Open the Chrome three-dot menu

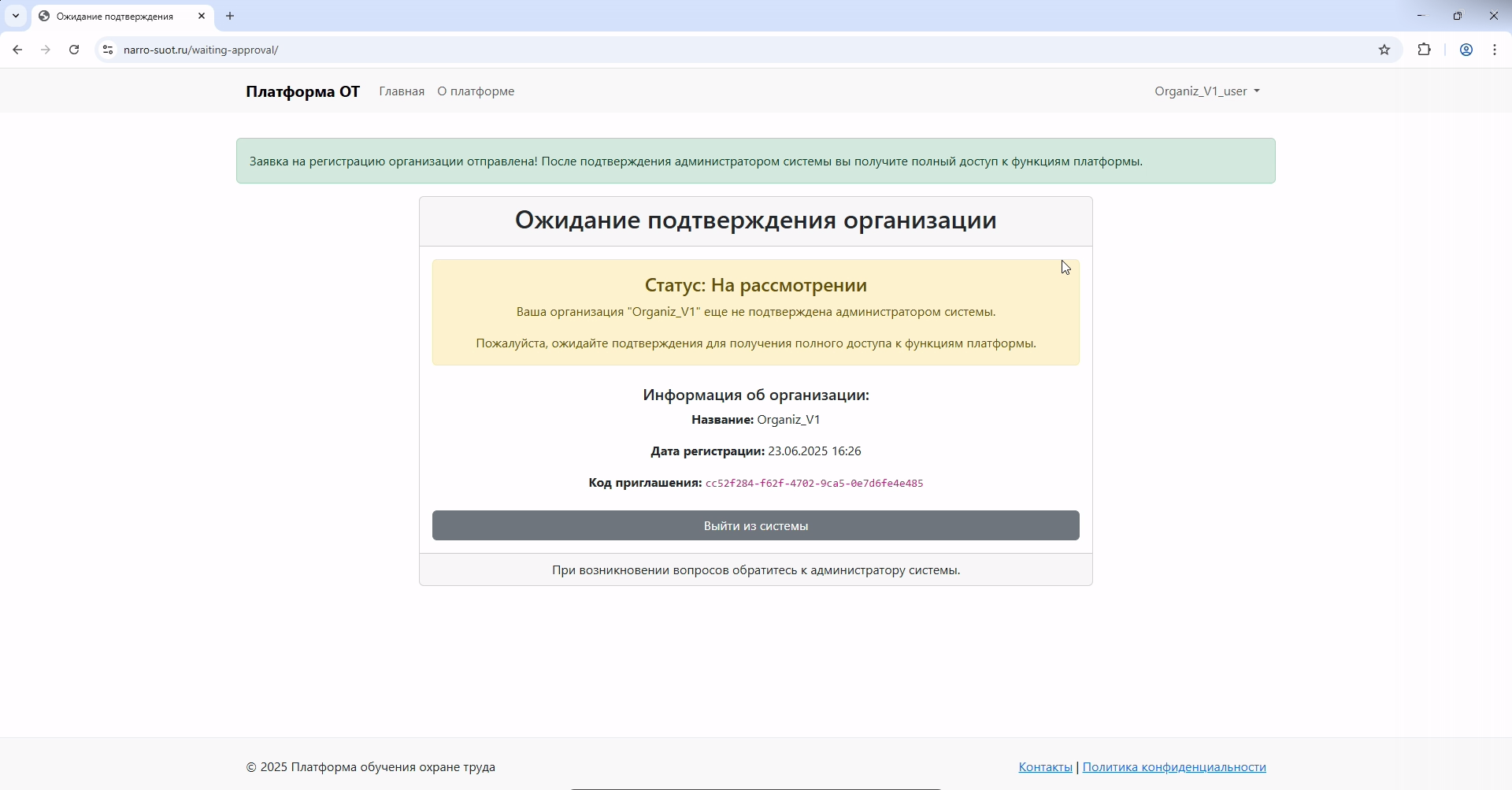1495,49
